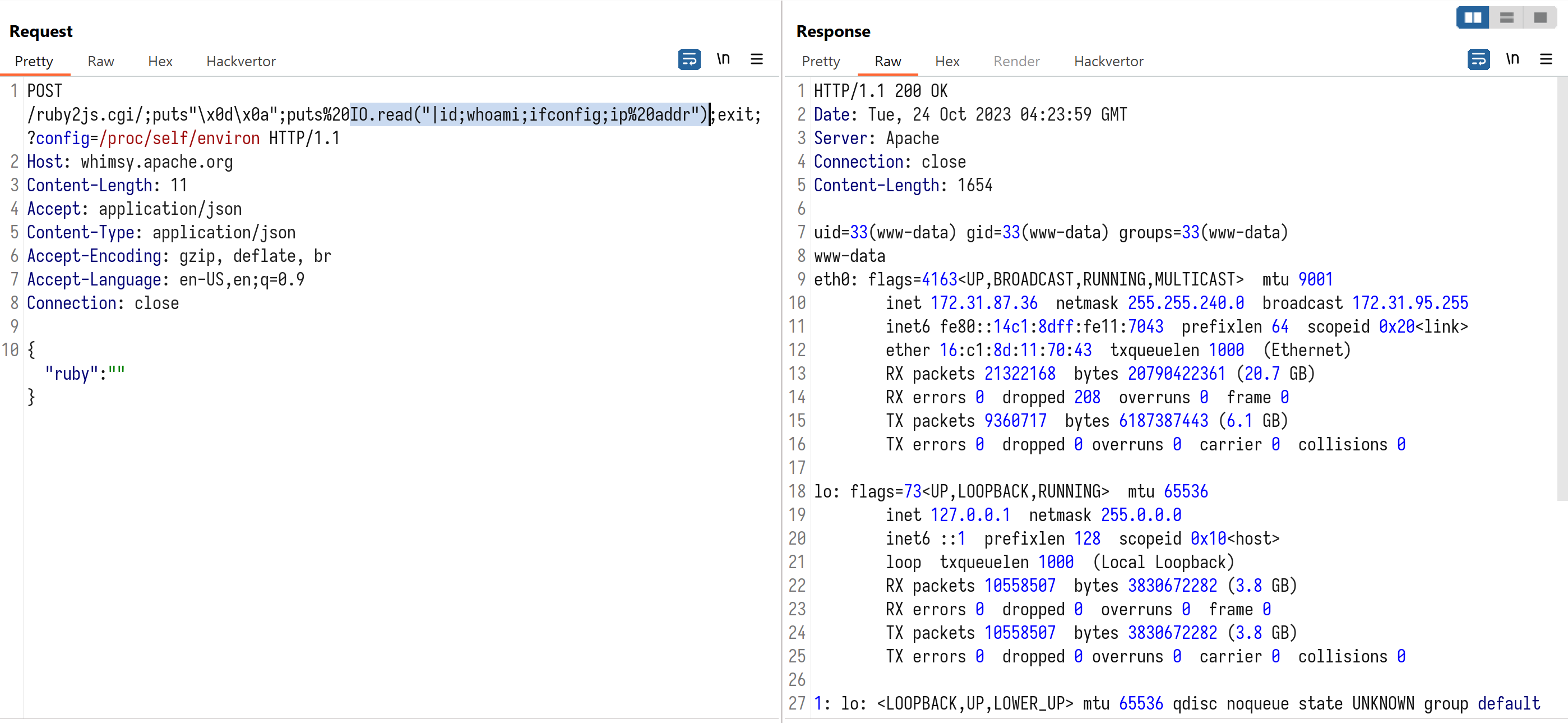Open Request panel hamburger options menu
Screen dimensions: 1568x723
757,59
